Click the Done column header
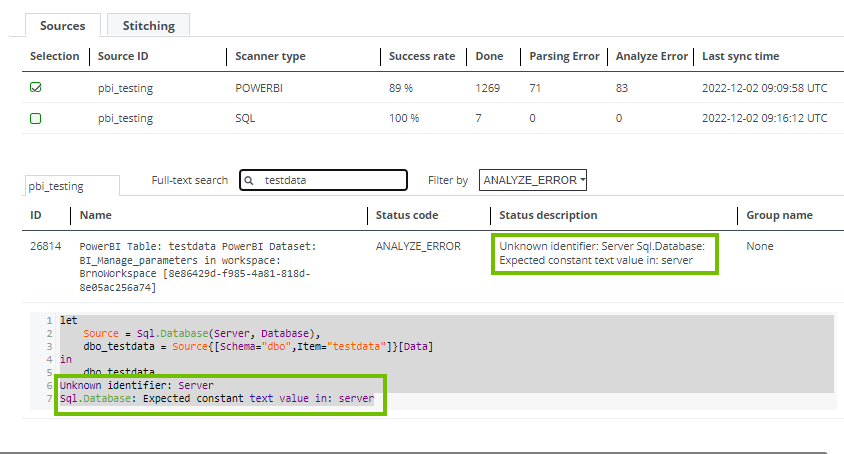 489,56
